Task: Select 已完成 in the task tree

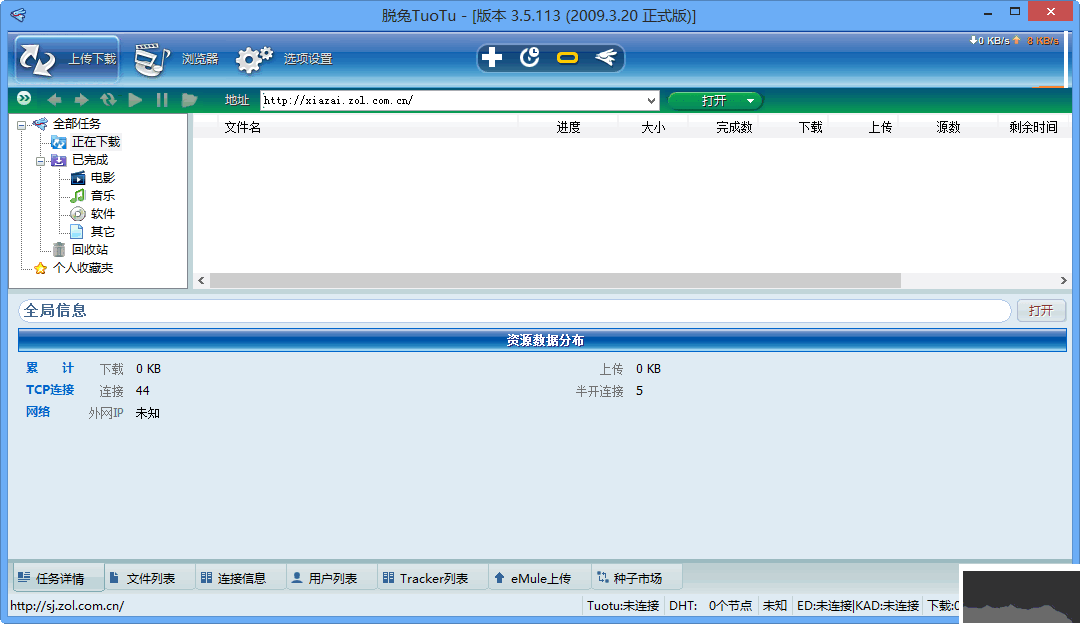Action: coord(90,160)
